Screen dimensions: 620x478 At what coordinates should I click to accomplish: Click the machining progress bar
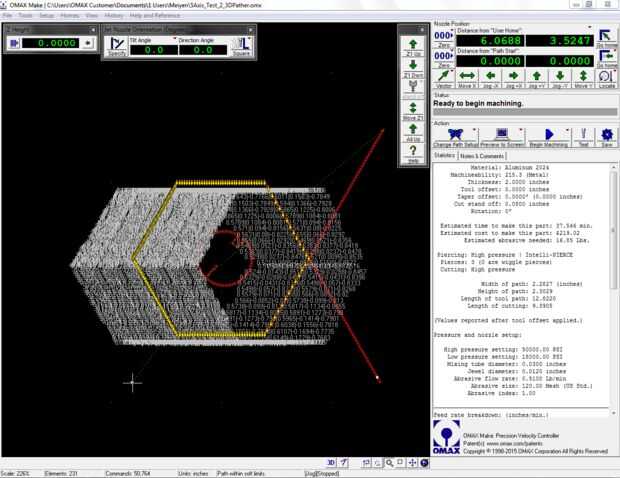click(525, 111)
